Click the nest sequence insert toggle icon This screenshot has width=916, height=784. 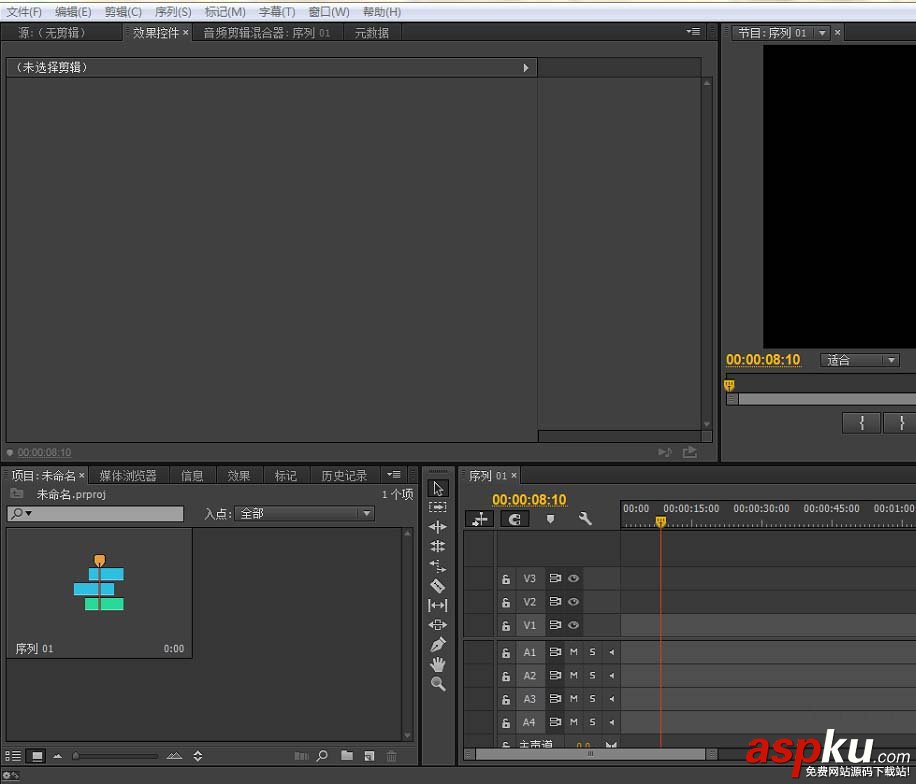480,519
